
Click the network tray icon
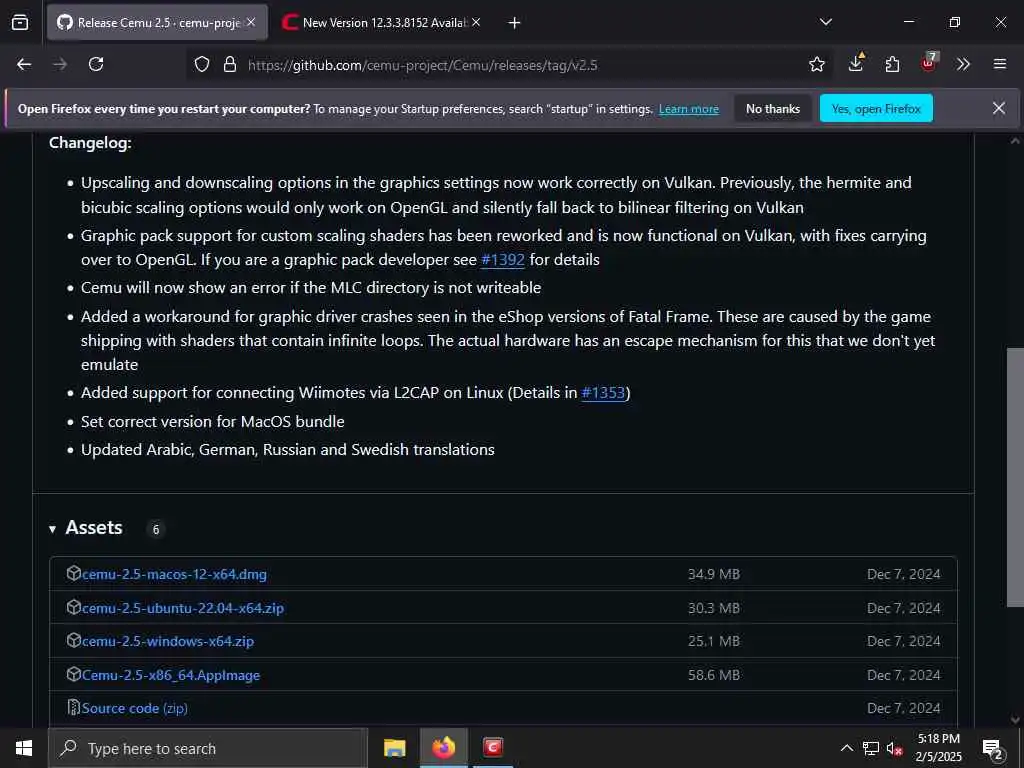[871, 748]
